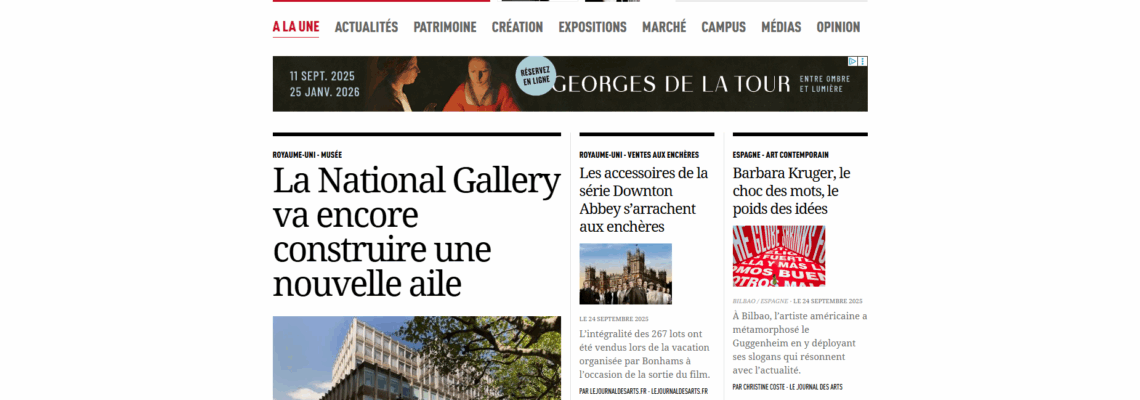Screen dimensions: 1140x400
Task: Click the Downton Abbey castle thumbnail
Action: (625, 273)
